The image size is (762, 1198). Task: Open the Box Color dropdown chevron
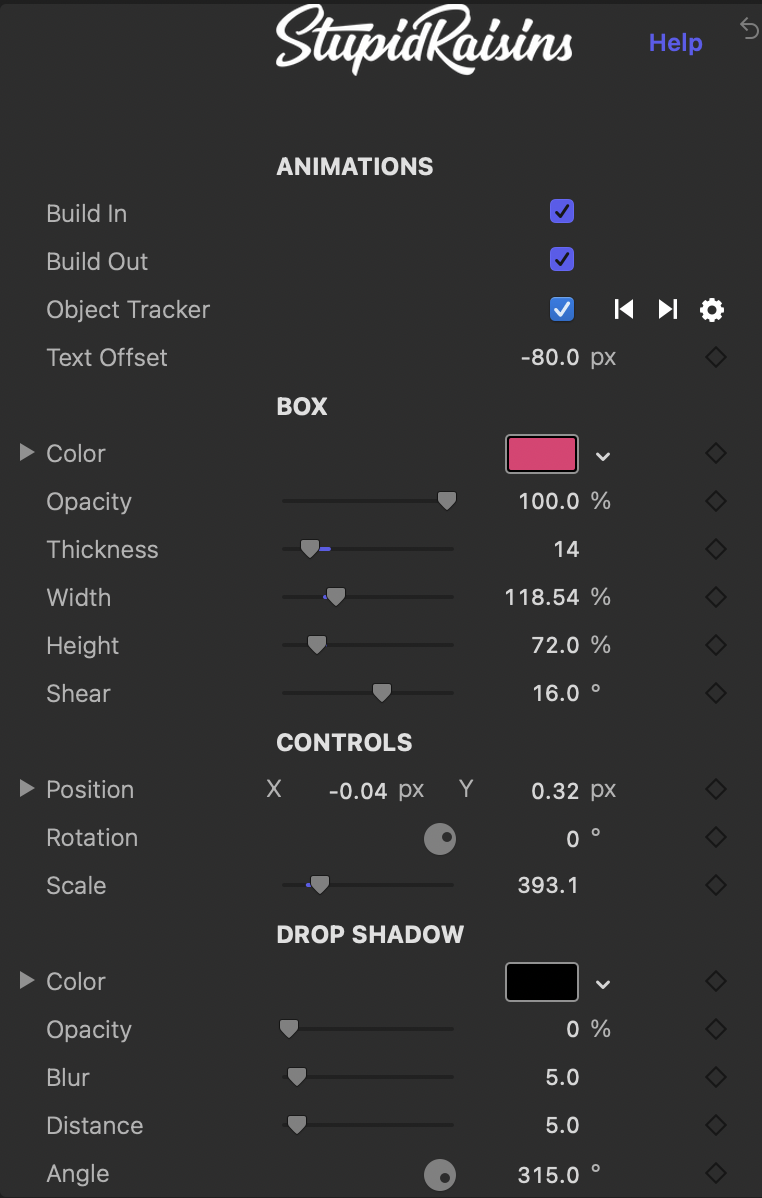(603, 456)
